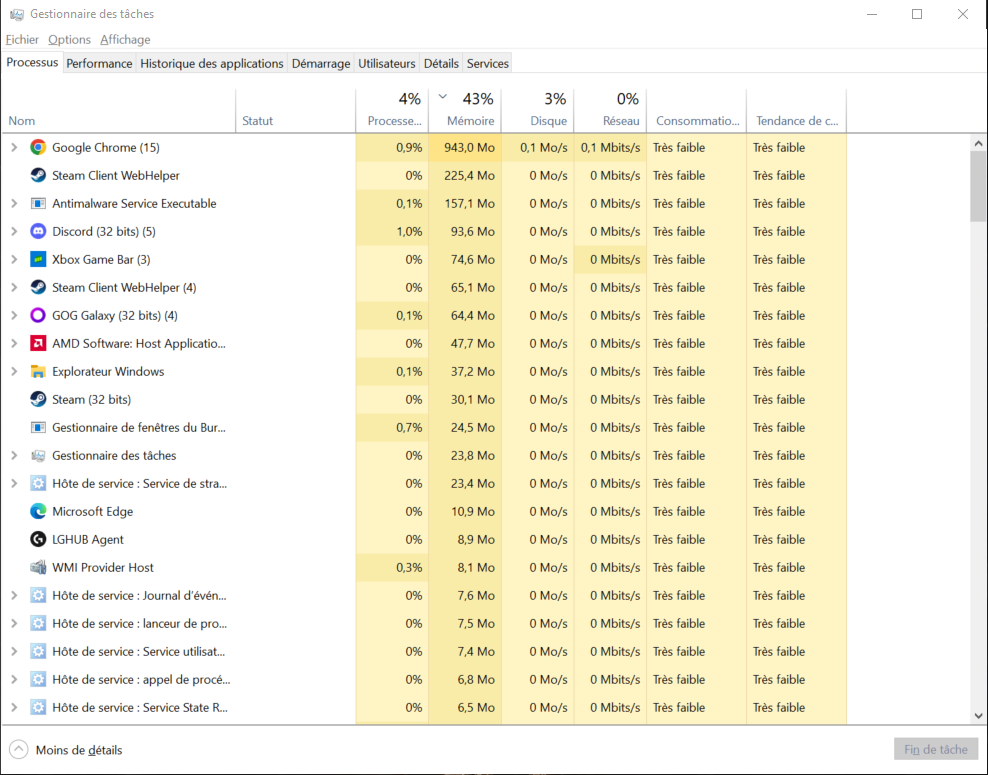Image resolution: width=988 pixels, height=775 pixels.
Task: Select the Discord process icon
Action: click(x=38, y=231)
